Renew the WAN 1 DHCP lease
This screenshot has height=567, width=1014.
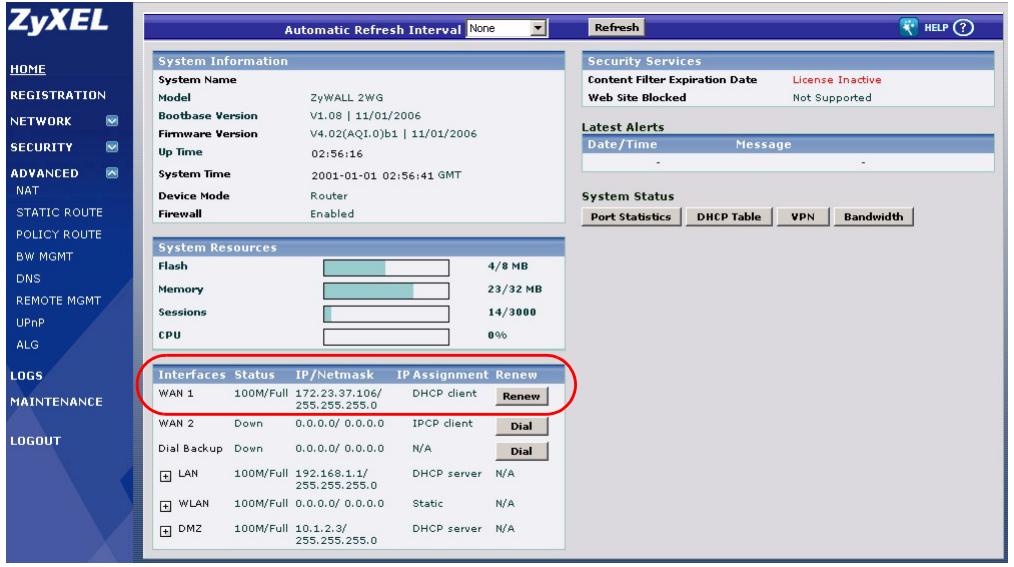pyautogui.click(x=521, y=396)
